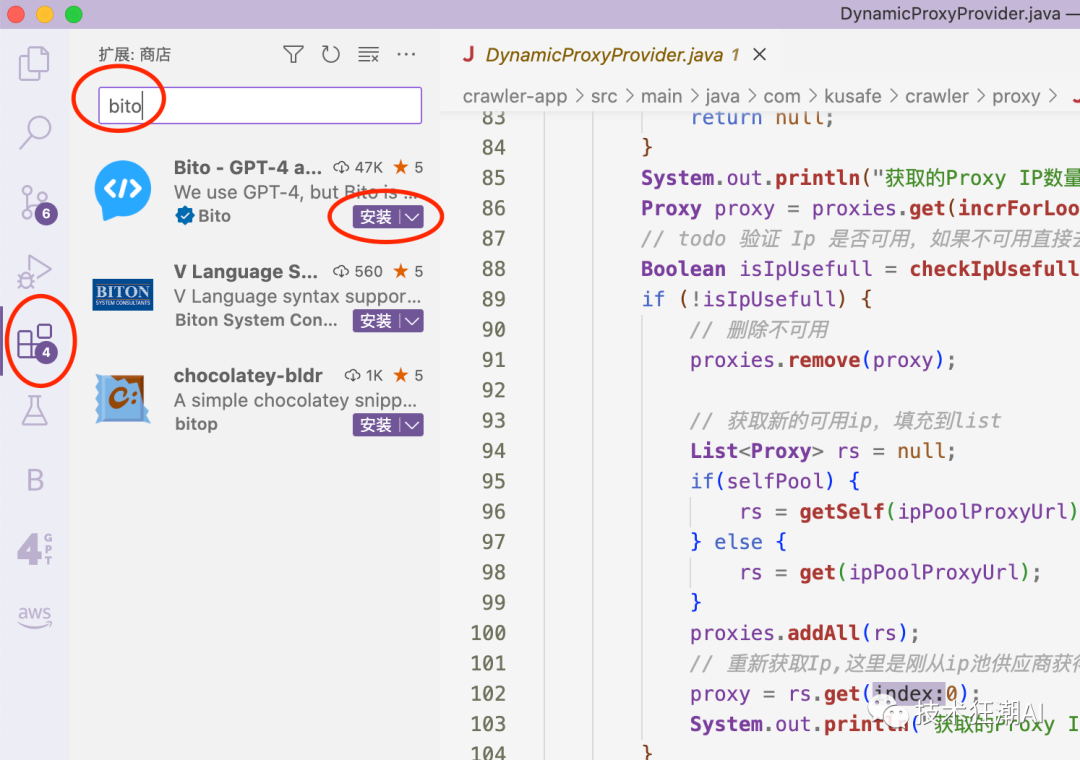This screenshot has width=1080, height=760.
Task: Refresh the extensions list
Action: pyautogui.click(x=331, y=54)
